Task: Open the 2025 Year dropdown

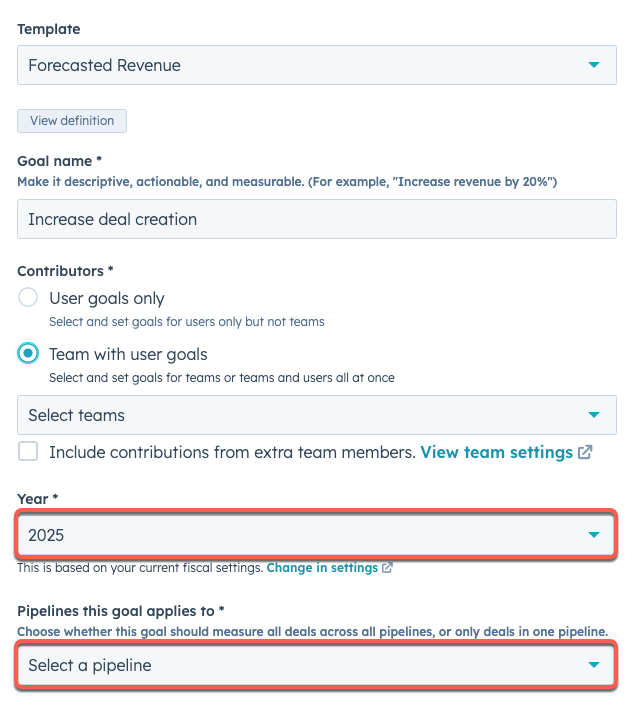Action: (x=317, y=535)
